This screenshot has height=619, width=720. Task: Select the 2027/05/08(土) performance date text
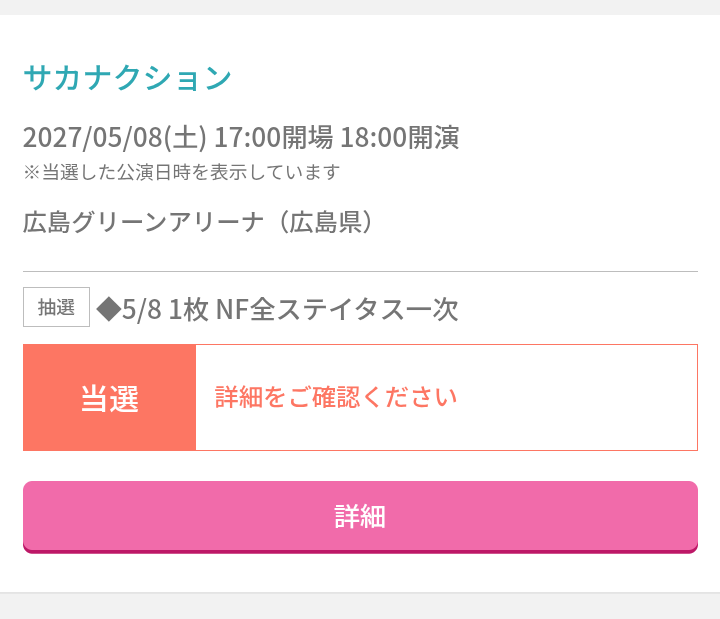tap(115, 137)
